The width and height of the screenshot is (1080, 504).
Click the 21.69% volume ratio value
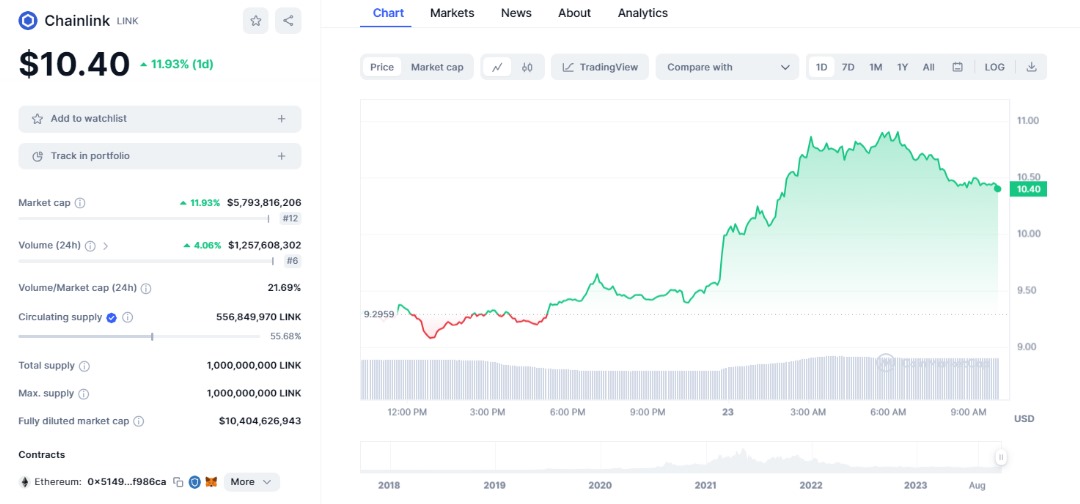[x=284, y=288]
